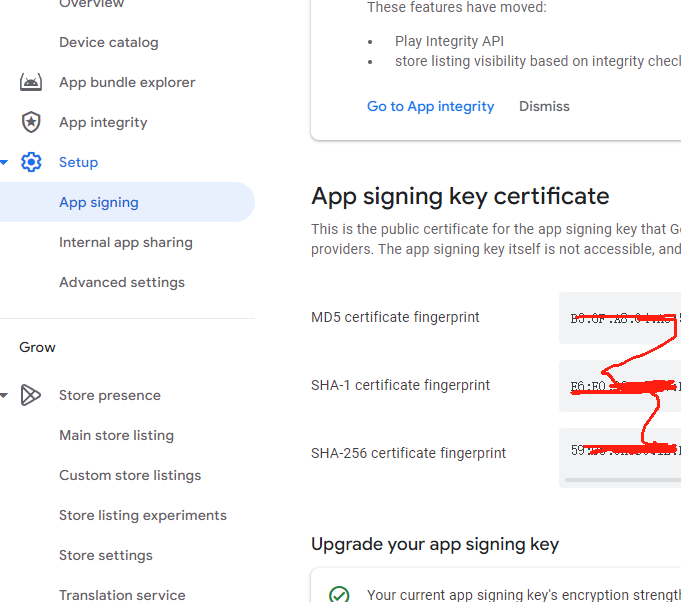Collapse the Store presence section arrow

[4, 395]
